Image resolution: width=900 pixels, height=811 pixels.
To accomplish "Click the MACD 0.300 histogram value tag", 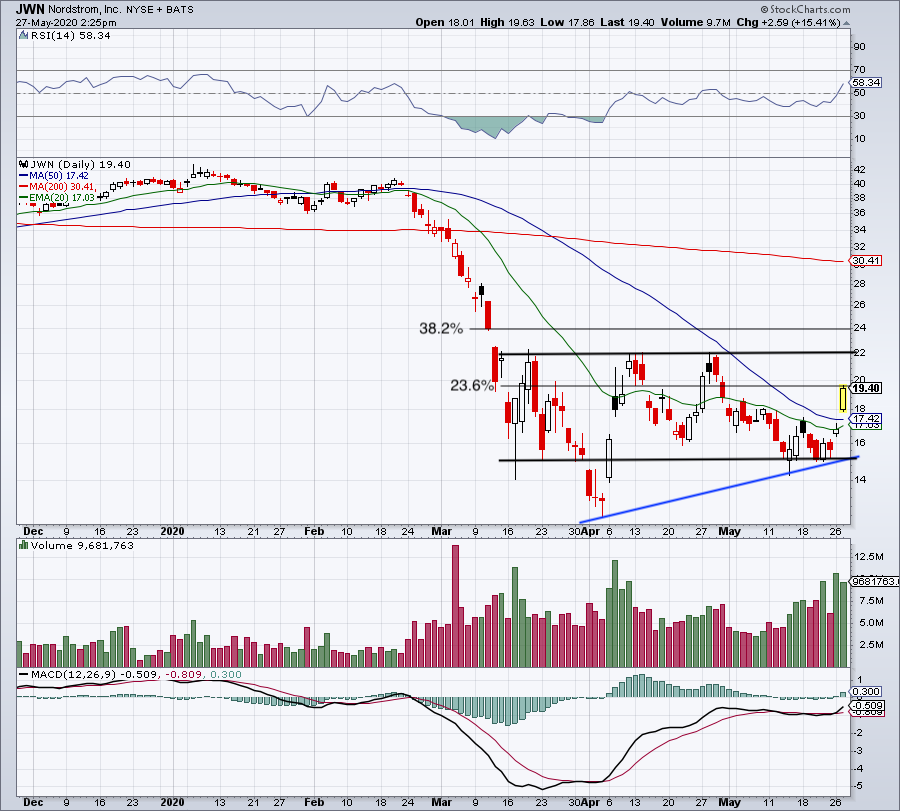I will (866, 692).
